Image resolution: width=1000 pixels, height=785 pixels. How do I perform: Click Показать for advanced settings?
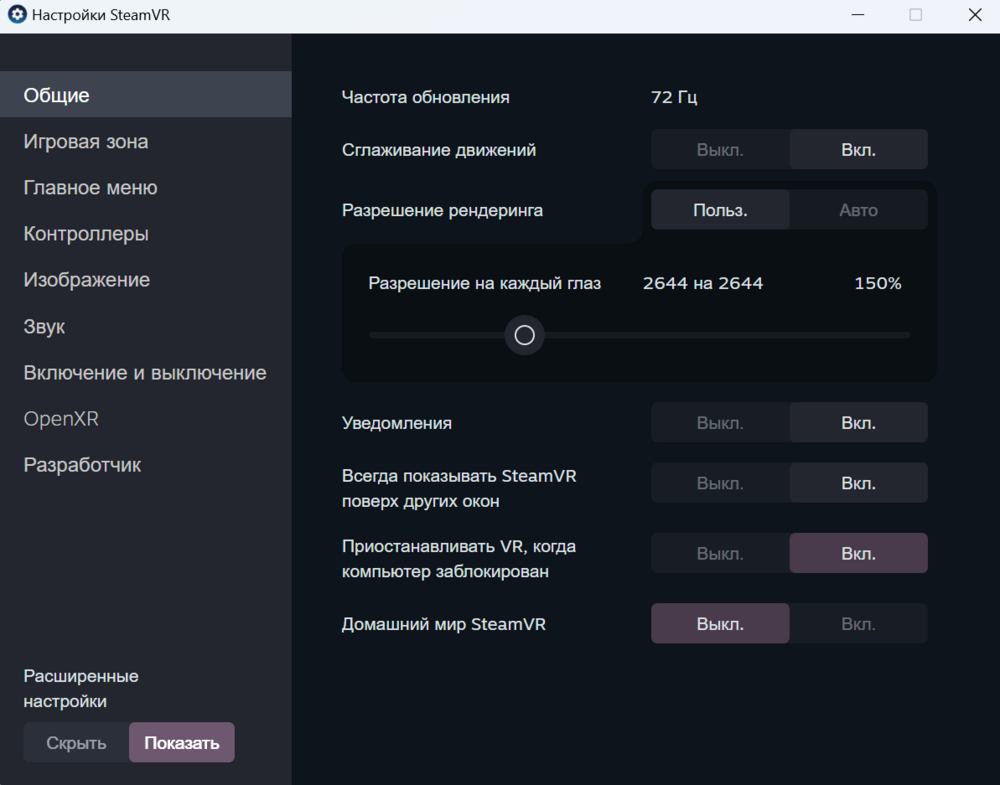(182, 743)
